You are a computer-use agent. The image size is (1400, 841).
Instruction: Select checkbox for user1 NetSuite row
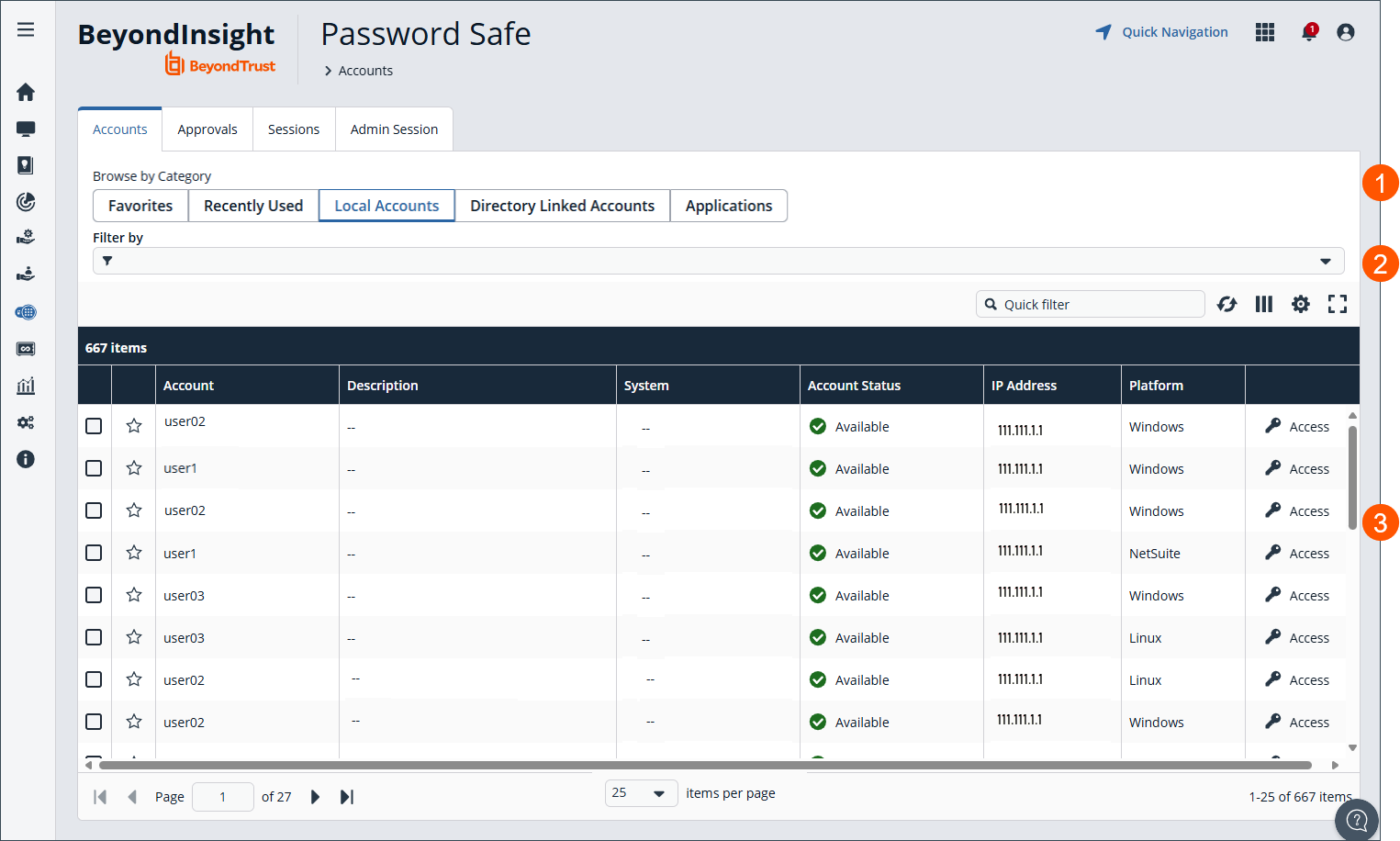click(94, 553)
